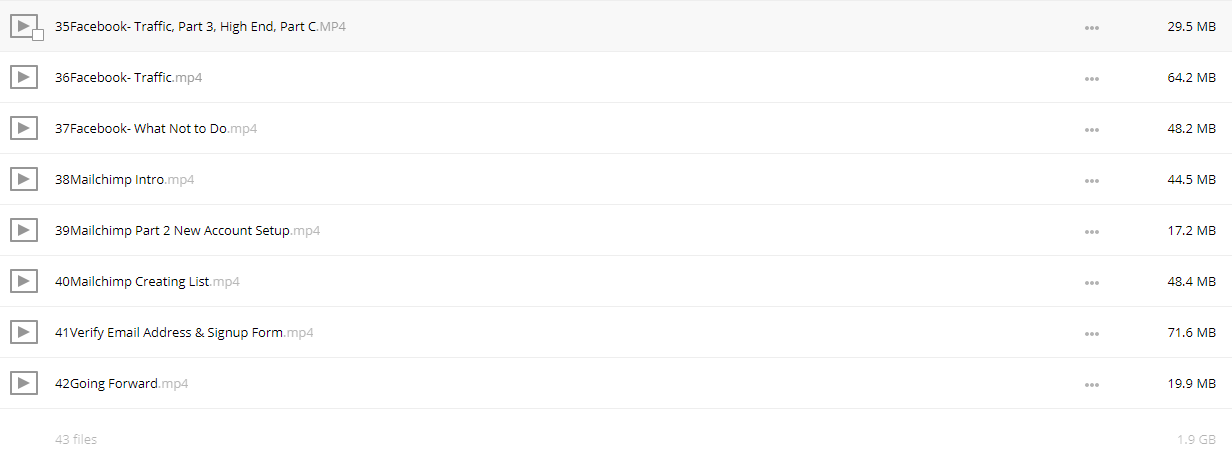
Task: Click video icon for 36Facebook- Traffic.mp4
Action: tap(23, 77)
